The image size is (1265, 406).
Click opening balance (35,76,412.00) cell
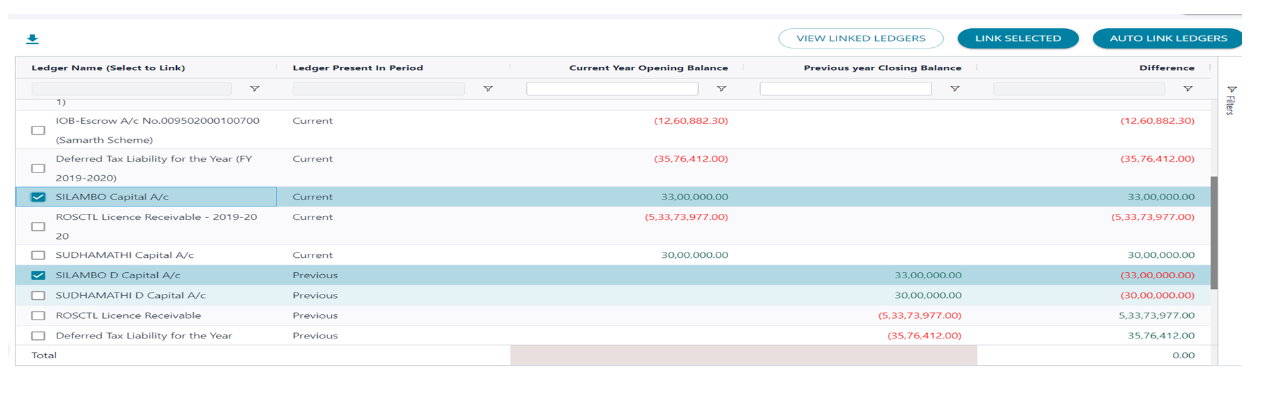click(691, 159)
